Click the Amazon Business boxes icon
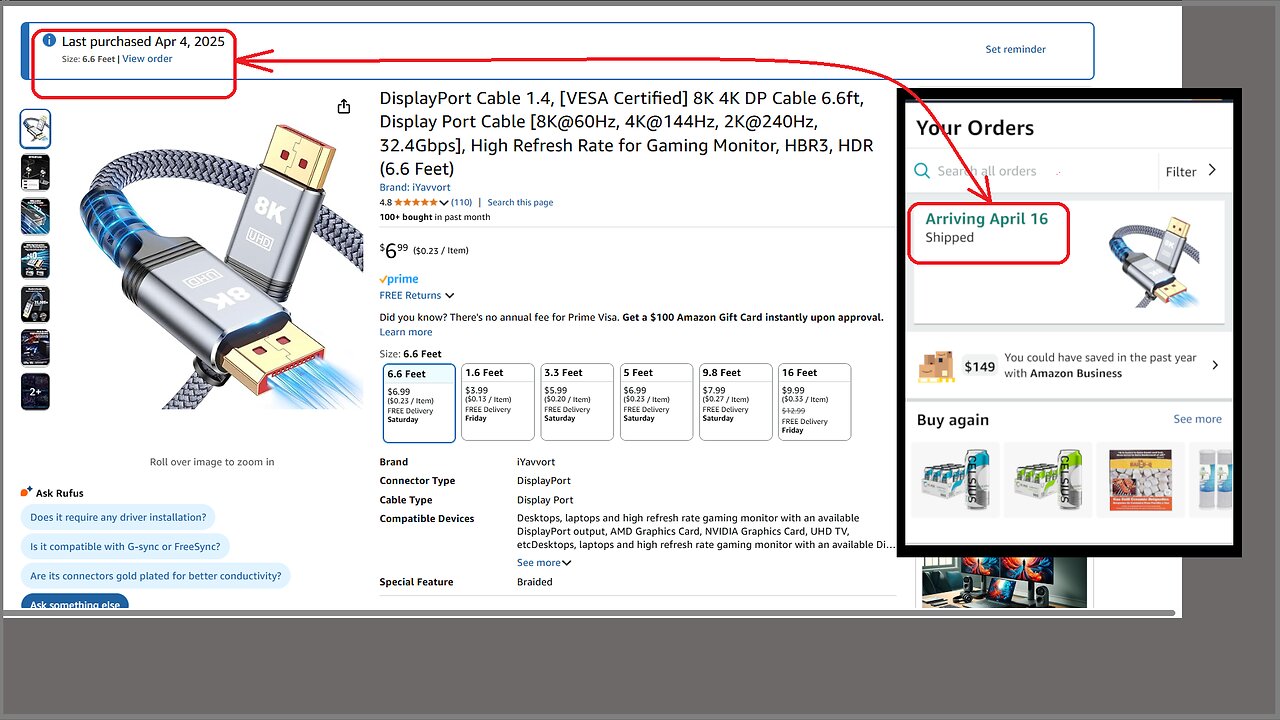The image size is (1280, 720). (x=936, y=366)
